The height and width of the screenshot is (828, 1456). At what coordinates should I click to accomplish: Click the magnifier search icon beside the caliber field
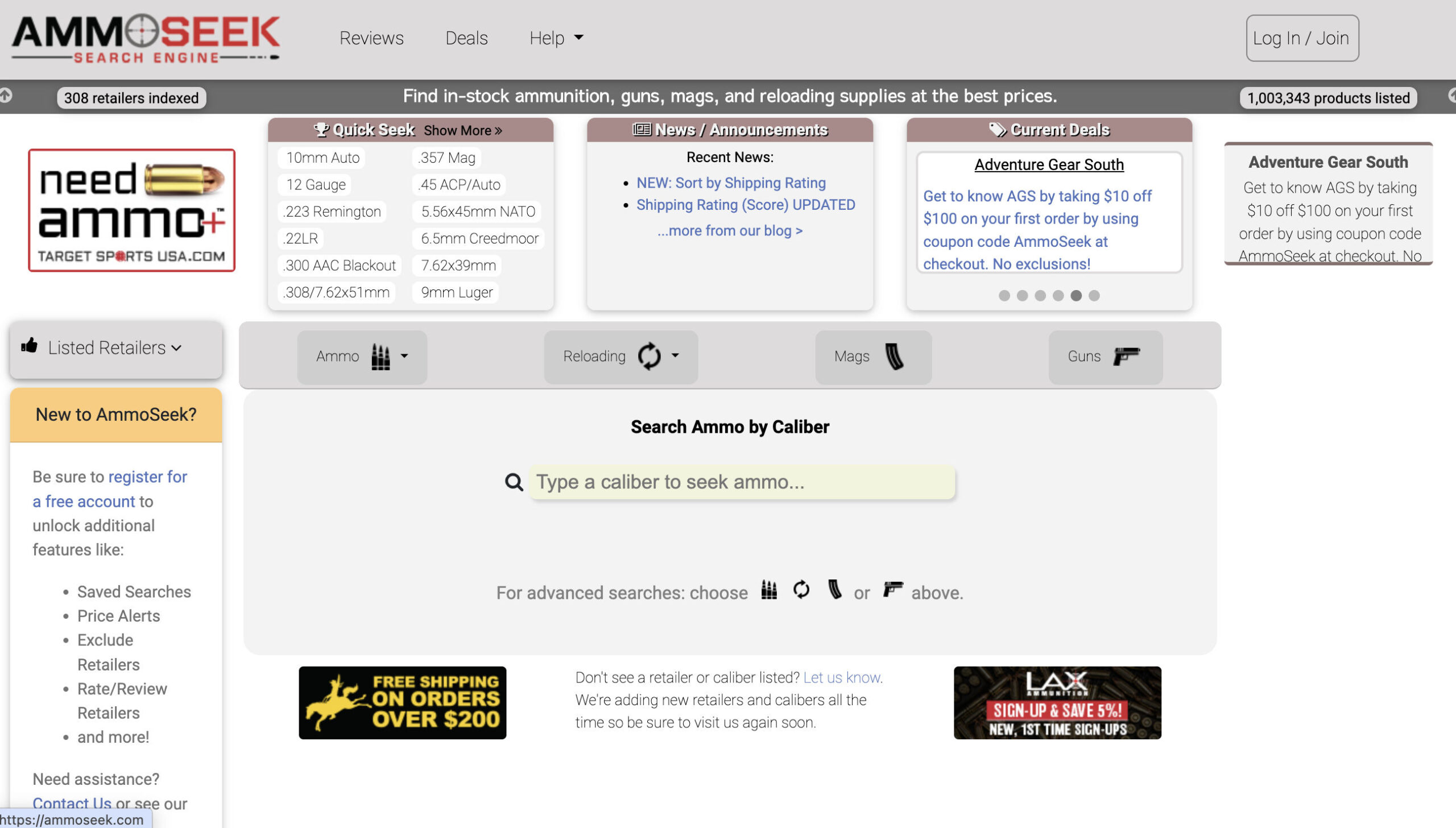[514, 482]
